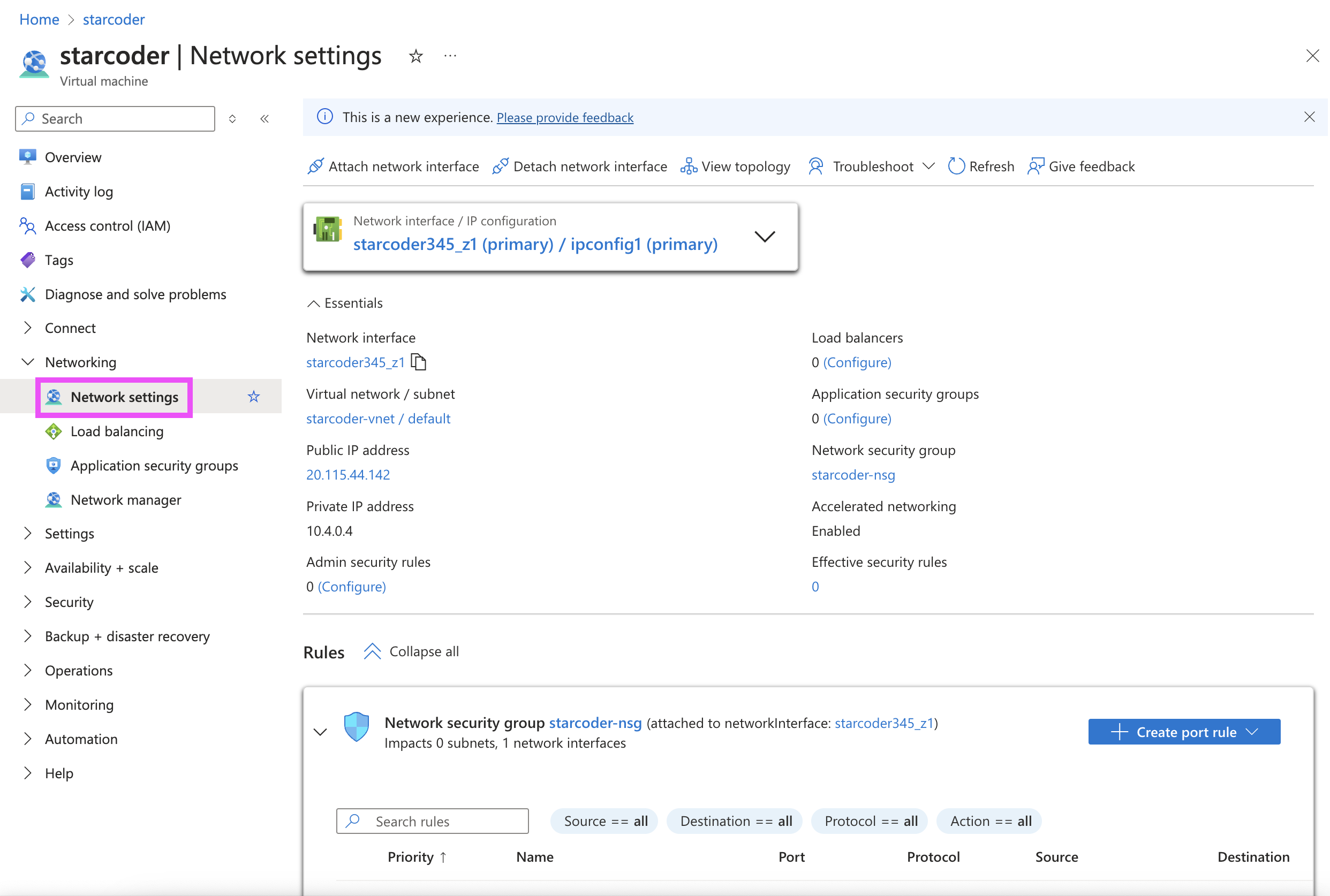This screenshot has width=1330, height=896.
Task: Expand the Security menu group
Action: [69, 602]
